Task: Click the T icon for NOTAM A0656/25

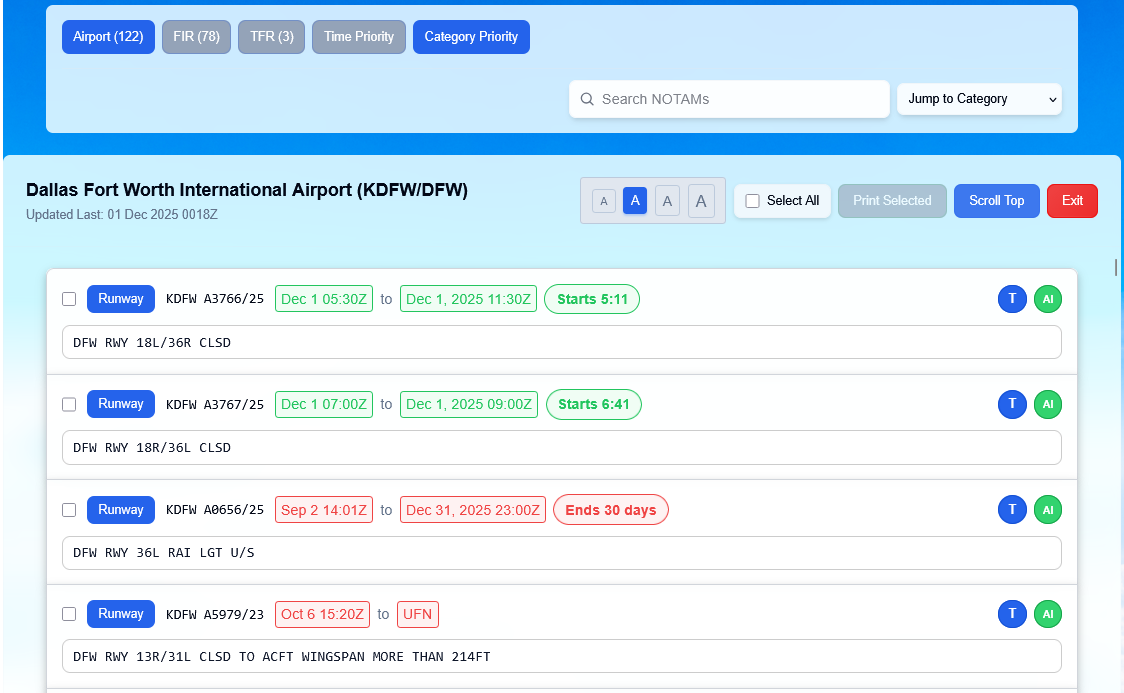Action: click(x=1012, y=510)
